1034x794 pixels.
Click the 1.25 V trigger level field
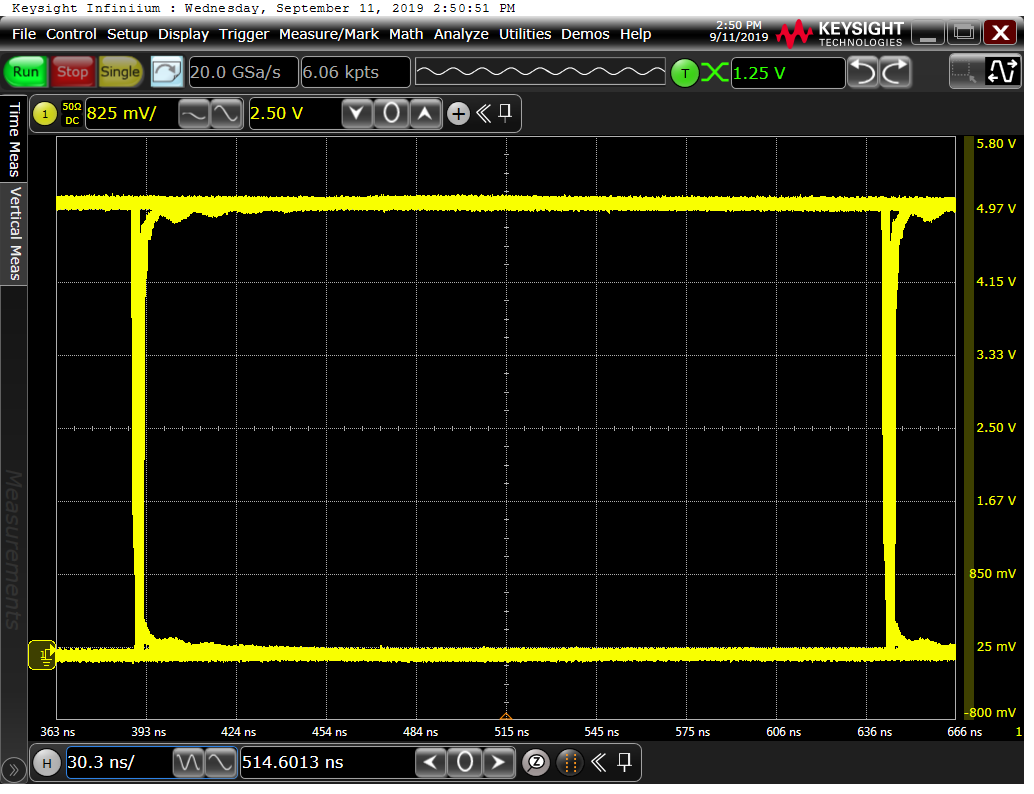(x=787, y=73)
